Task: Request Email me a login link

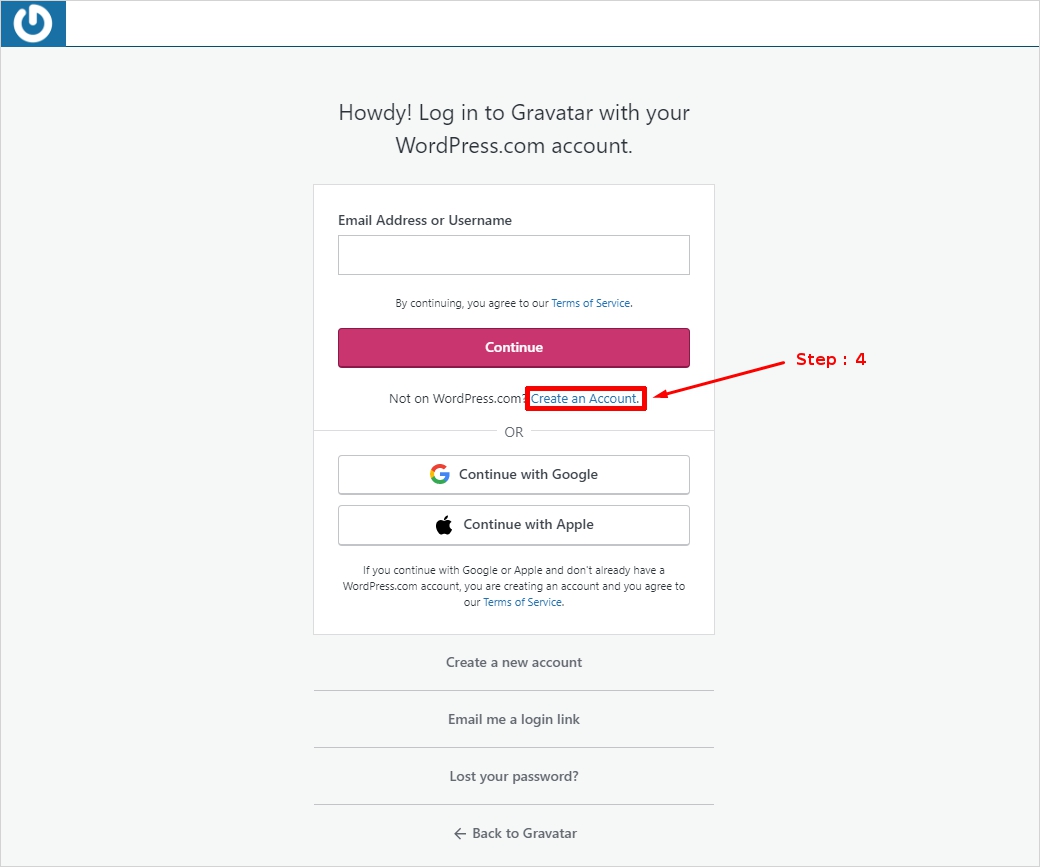Action: tap(514, 719)
